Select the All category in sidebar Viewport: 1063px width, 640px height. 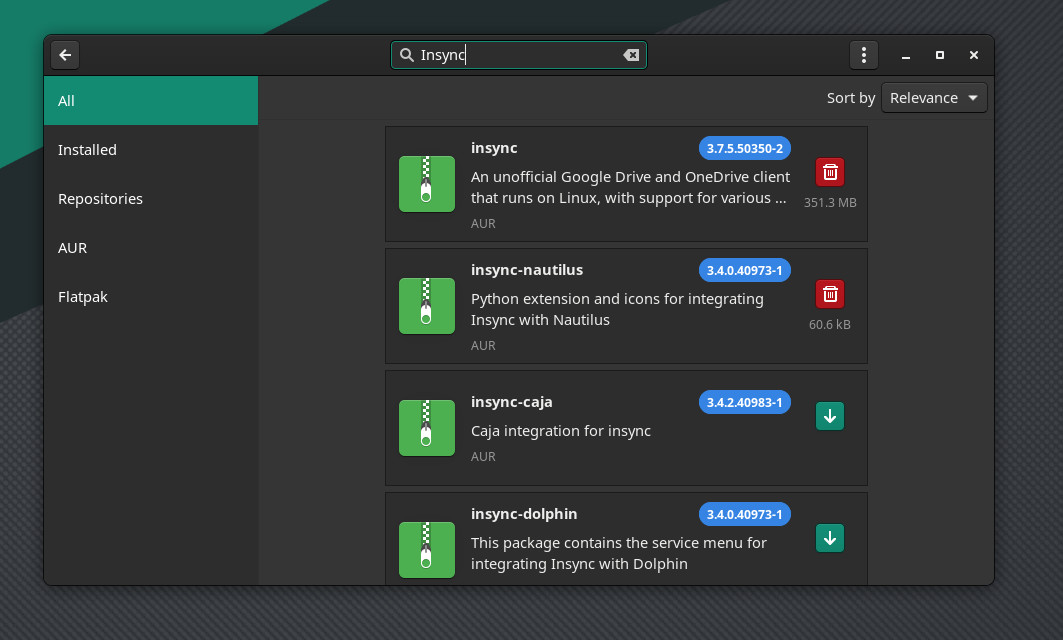[66, 101]
